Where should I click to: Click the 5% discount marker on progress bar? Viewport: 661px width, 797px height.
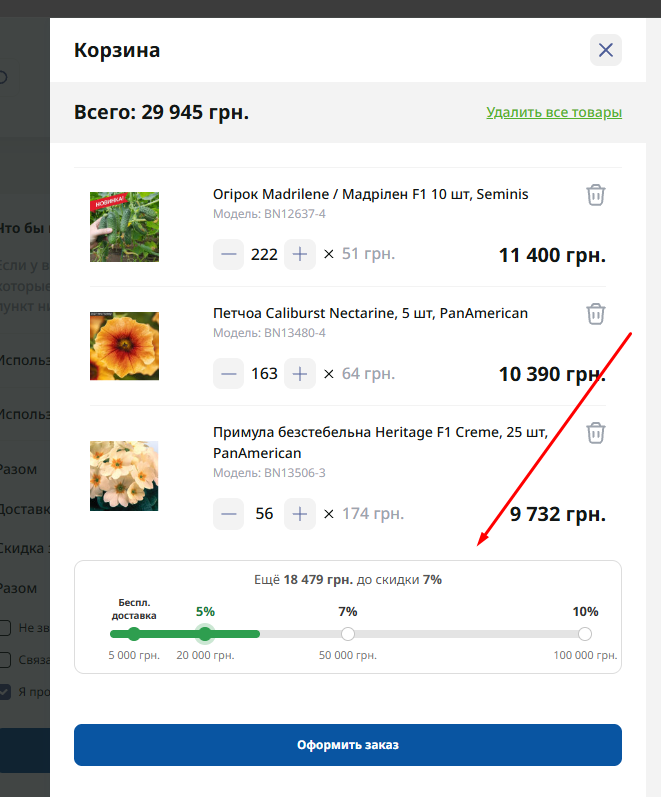click(205, 634)
